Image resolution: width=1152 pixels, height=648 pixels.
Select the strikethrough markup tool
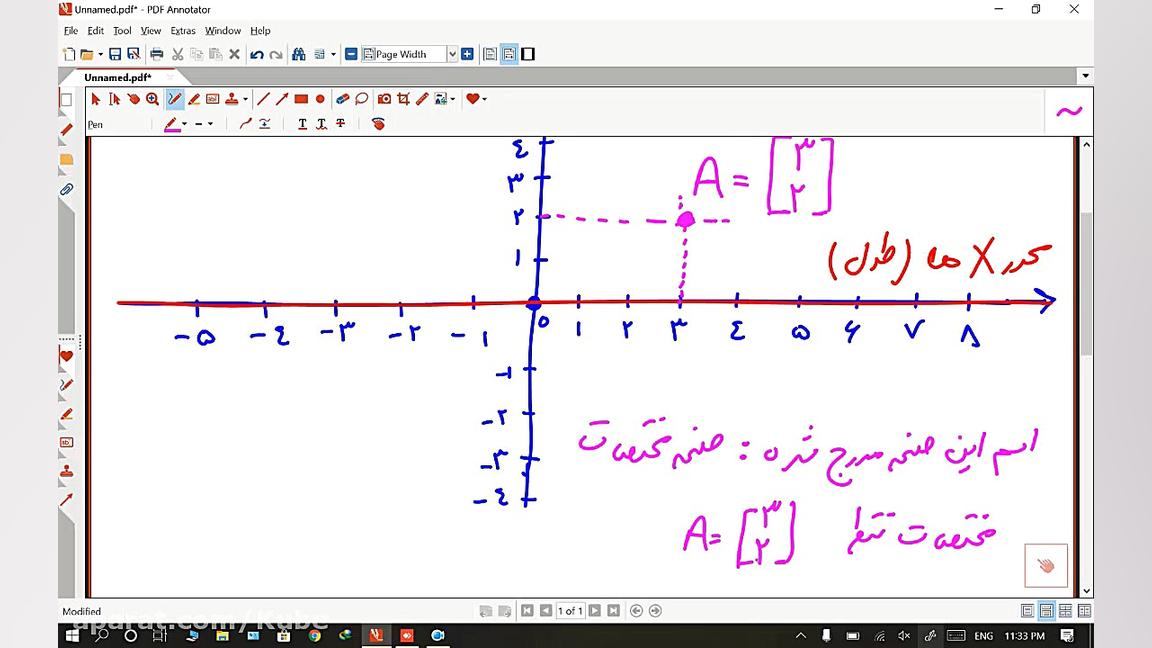pyautogui.click(x=340, y=124)
